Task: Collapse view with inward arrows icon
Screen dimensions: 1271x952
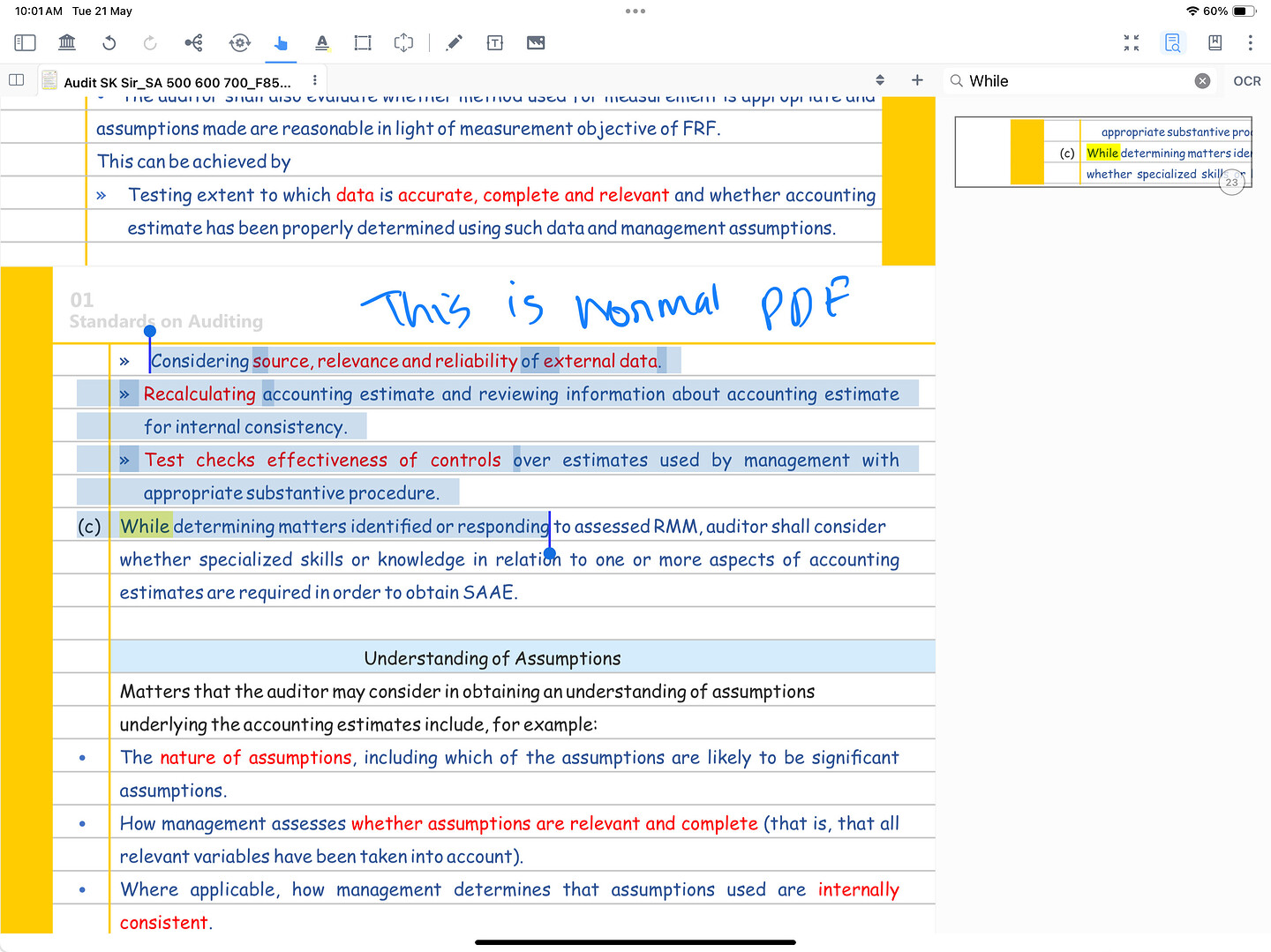Action: [1132, 42]
